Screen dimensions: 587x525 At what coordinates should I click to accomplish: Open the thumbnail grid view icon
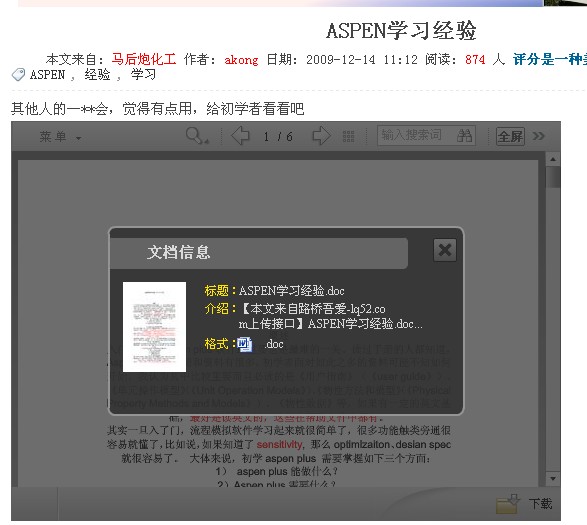[x=349, y=136]
